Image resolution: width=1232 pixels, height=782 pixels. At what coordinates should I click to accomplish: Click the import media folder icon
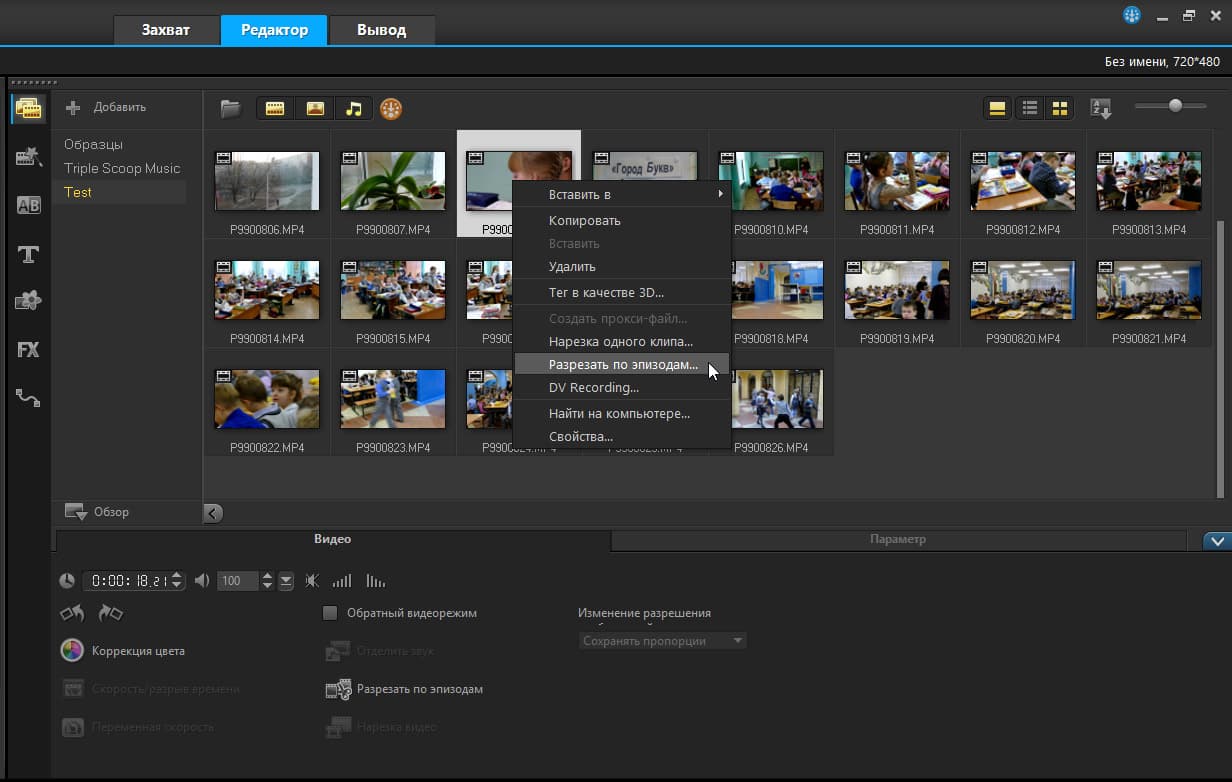point(231,108)
